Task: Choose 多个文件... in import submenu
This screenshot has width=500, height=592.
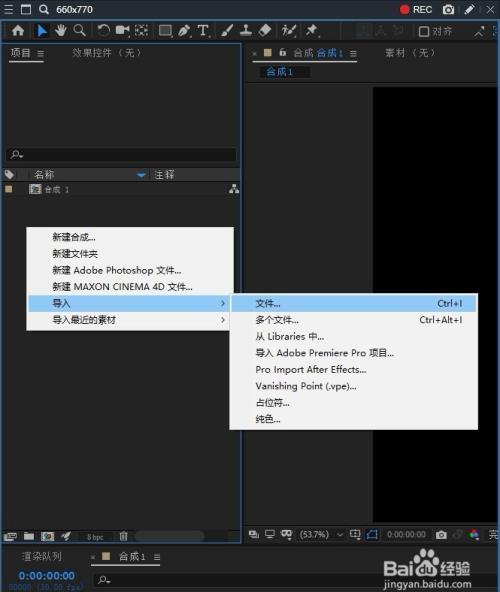Action: pos(353,320)
